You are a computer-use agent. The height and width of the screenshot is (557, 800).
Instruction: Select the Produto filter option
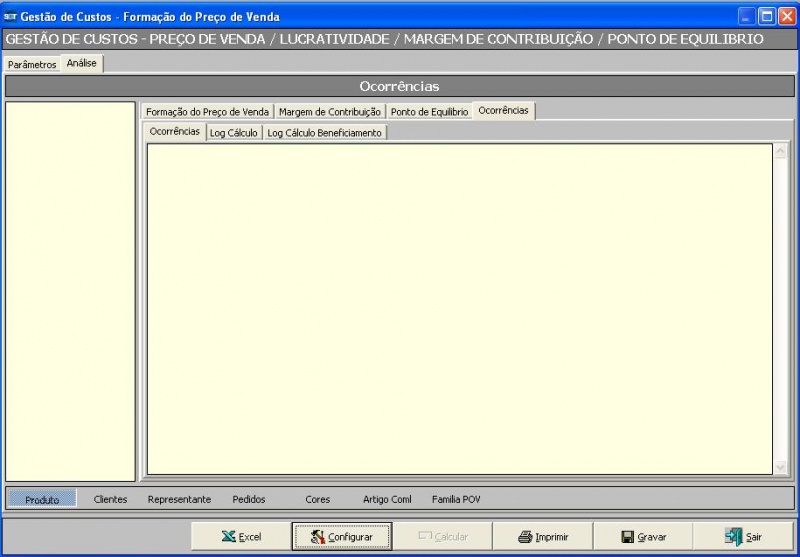tap(42, 499)
